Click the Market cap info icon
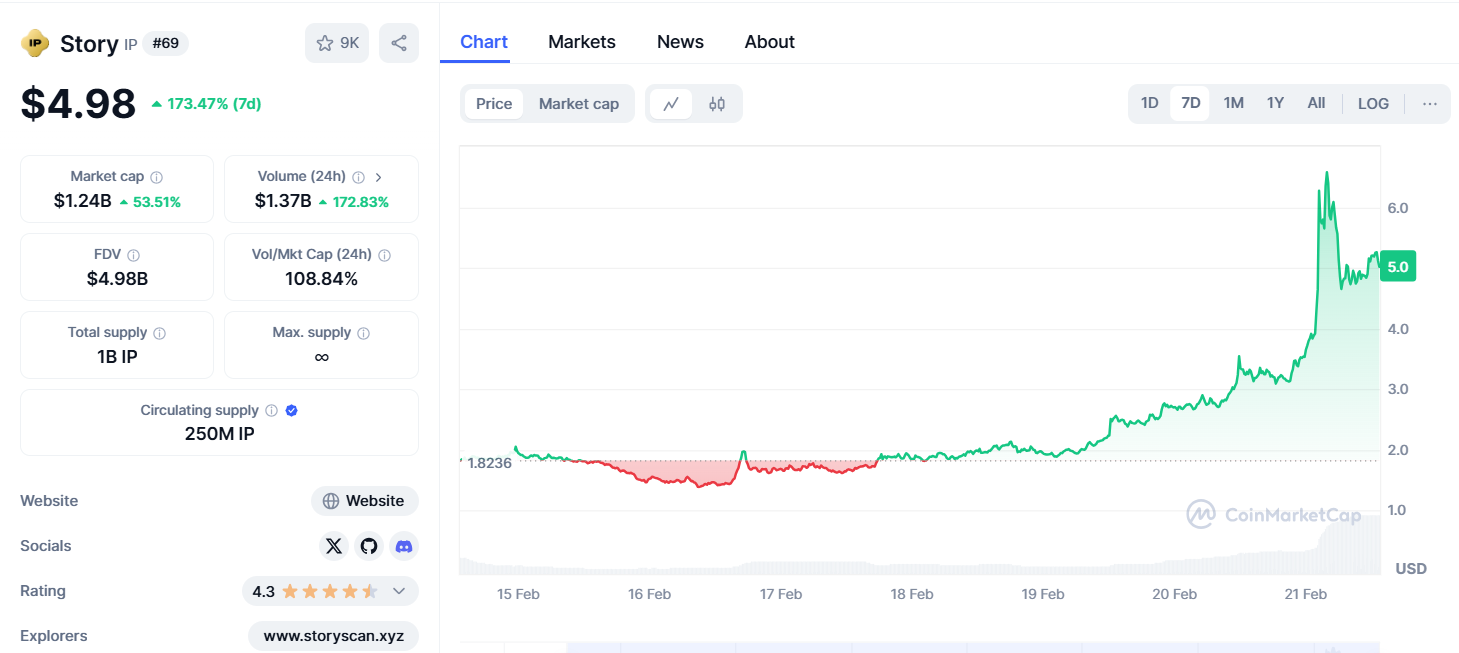1459x653 pixels. coord(157,177)
